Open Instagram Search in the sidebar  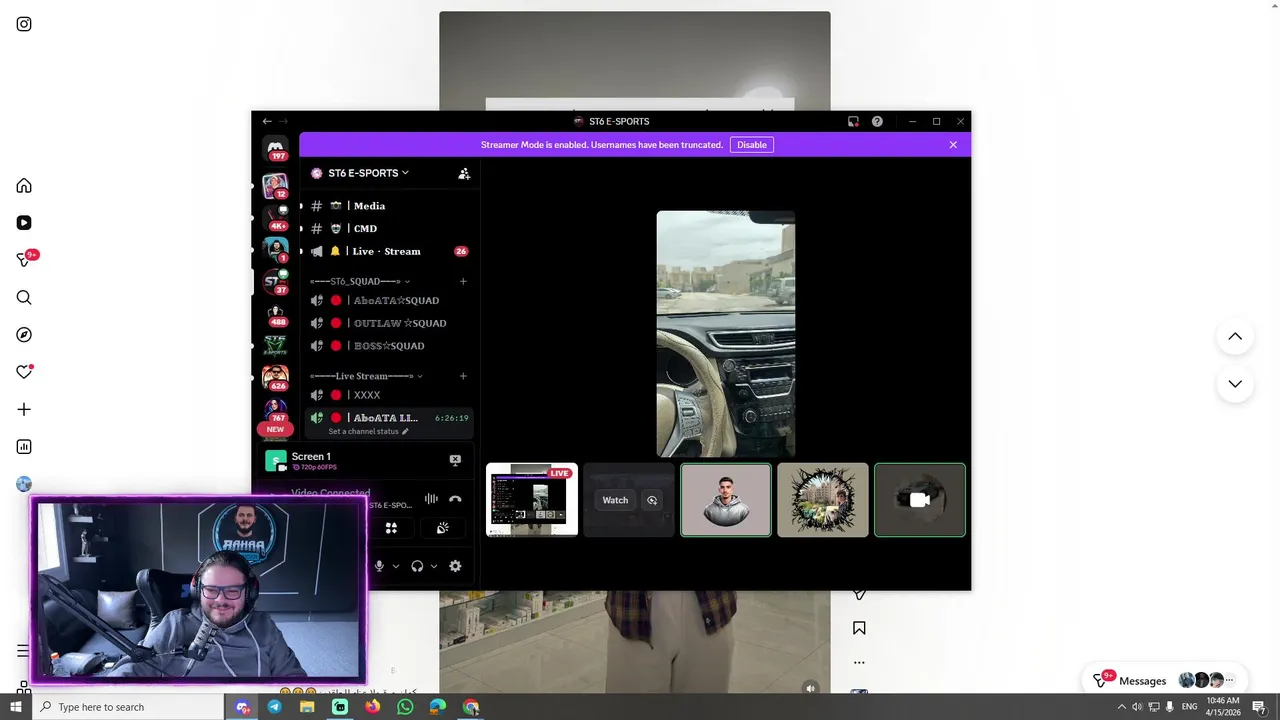tap(24, 297)
